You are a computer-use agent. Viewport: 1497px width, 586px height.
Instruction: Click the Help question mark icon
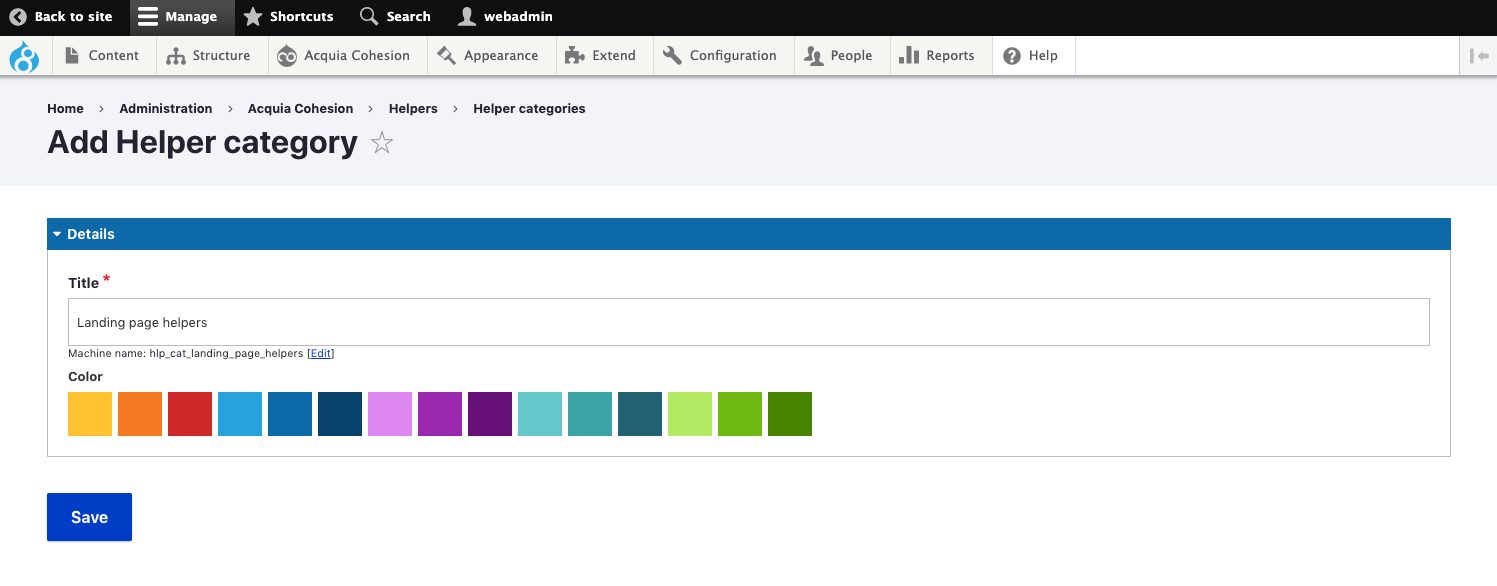click(1013, 56)
